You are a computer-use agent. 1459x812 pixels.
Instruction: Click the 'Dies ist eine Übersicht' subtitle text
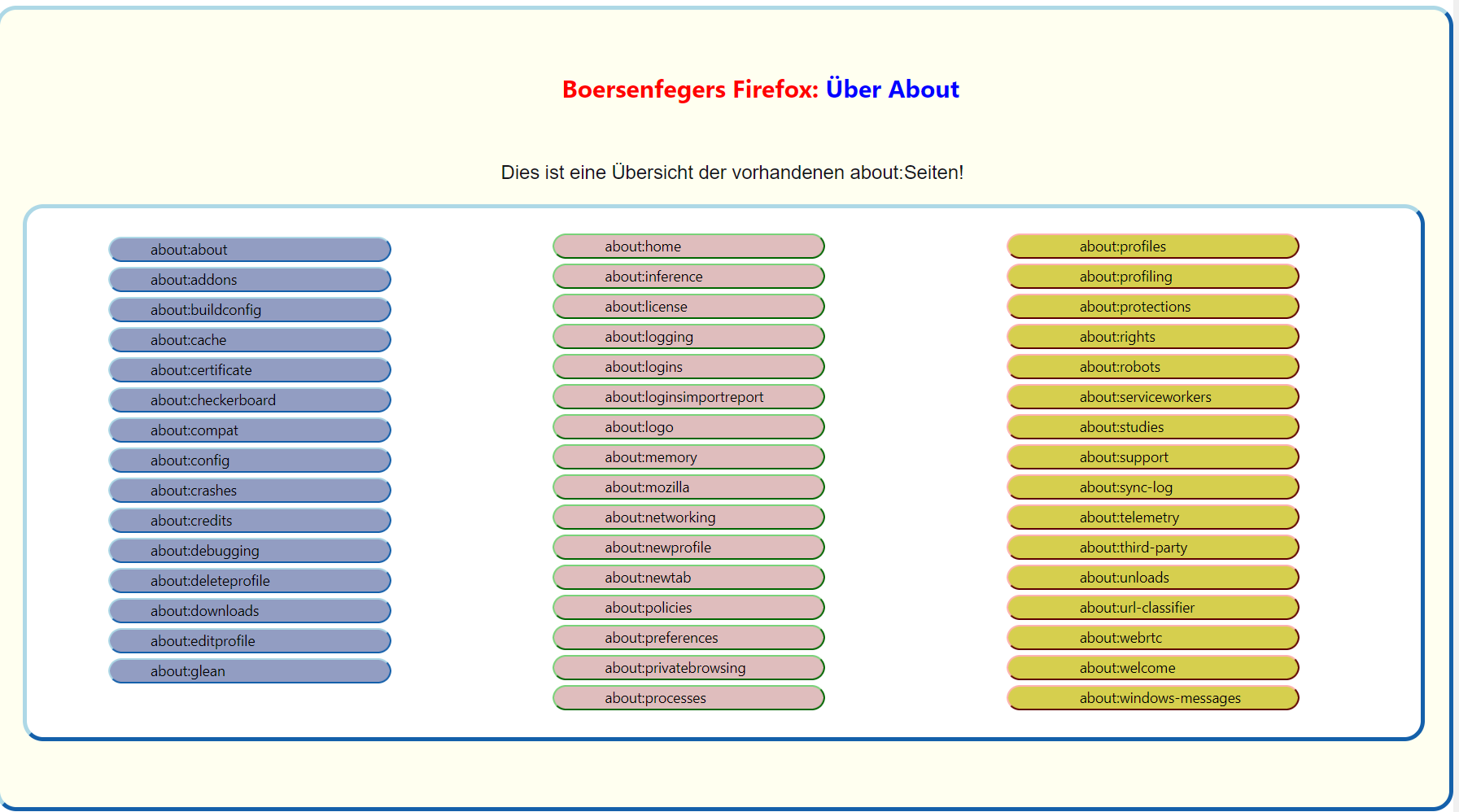(732, 172)
